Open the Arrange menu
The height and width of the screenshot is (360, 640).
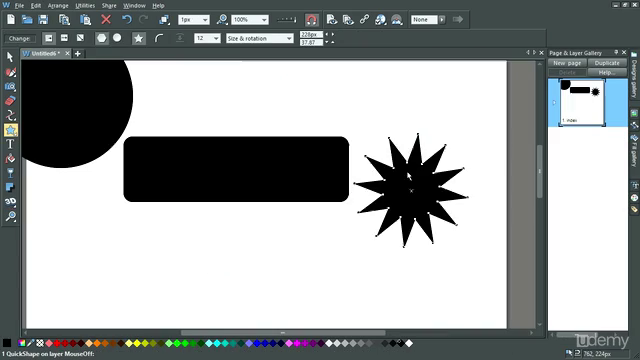[58, 6]
